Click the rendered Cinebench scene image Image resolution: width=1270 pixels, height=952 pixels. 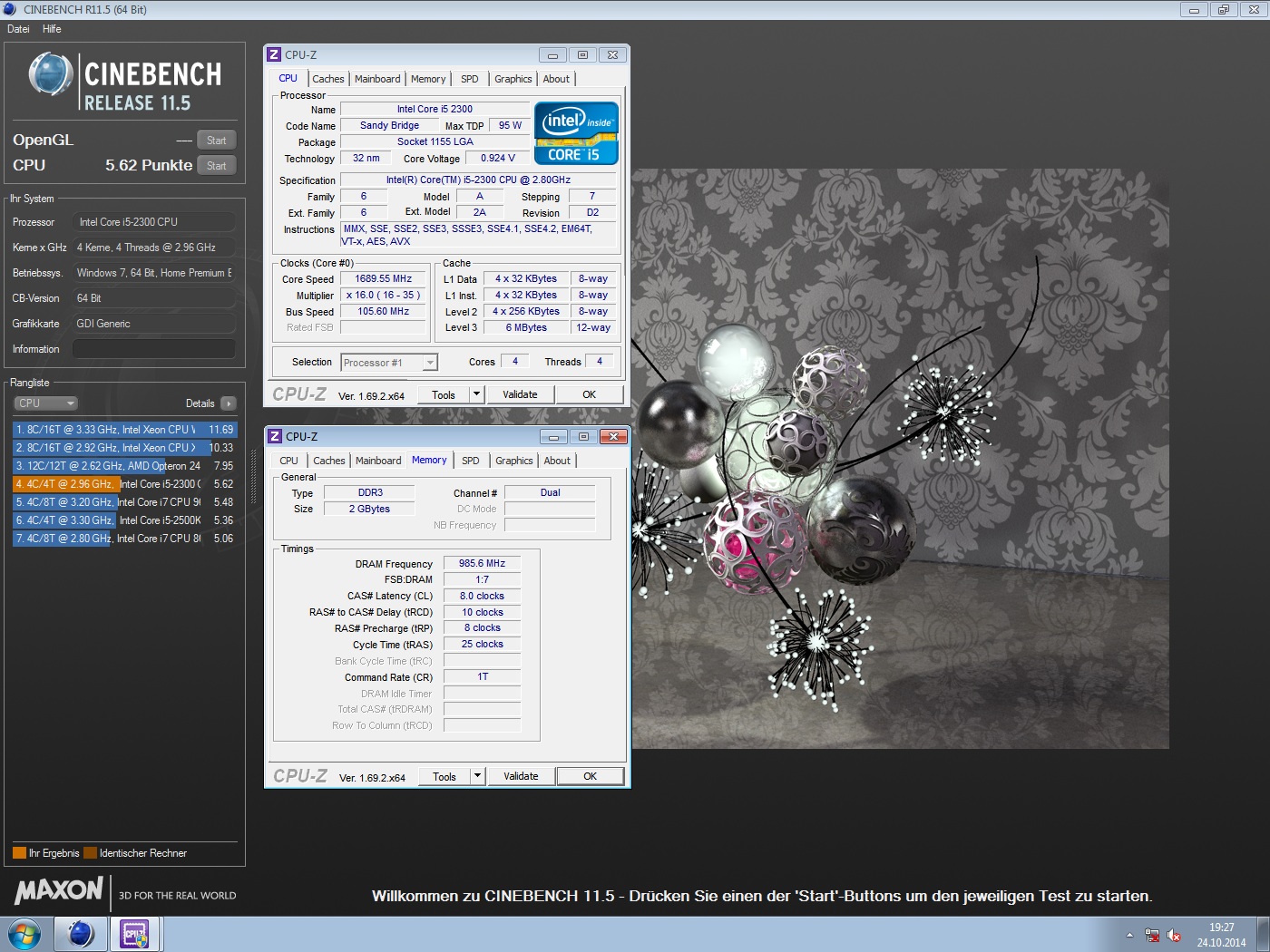[900, 459]
